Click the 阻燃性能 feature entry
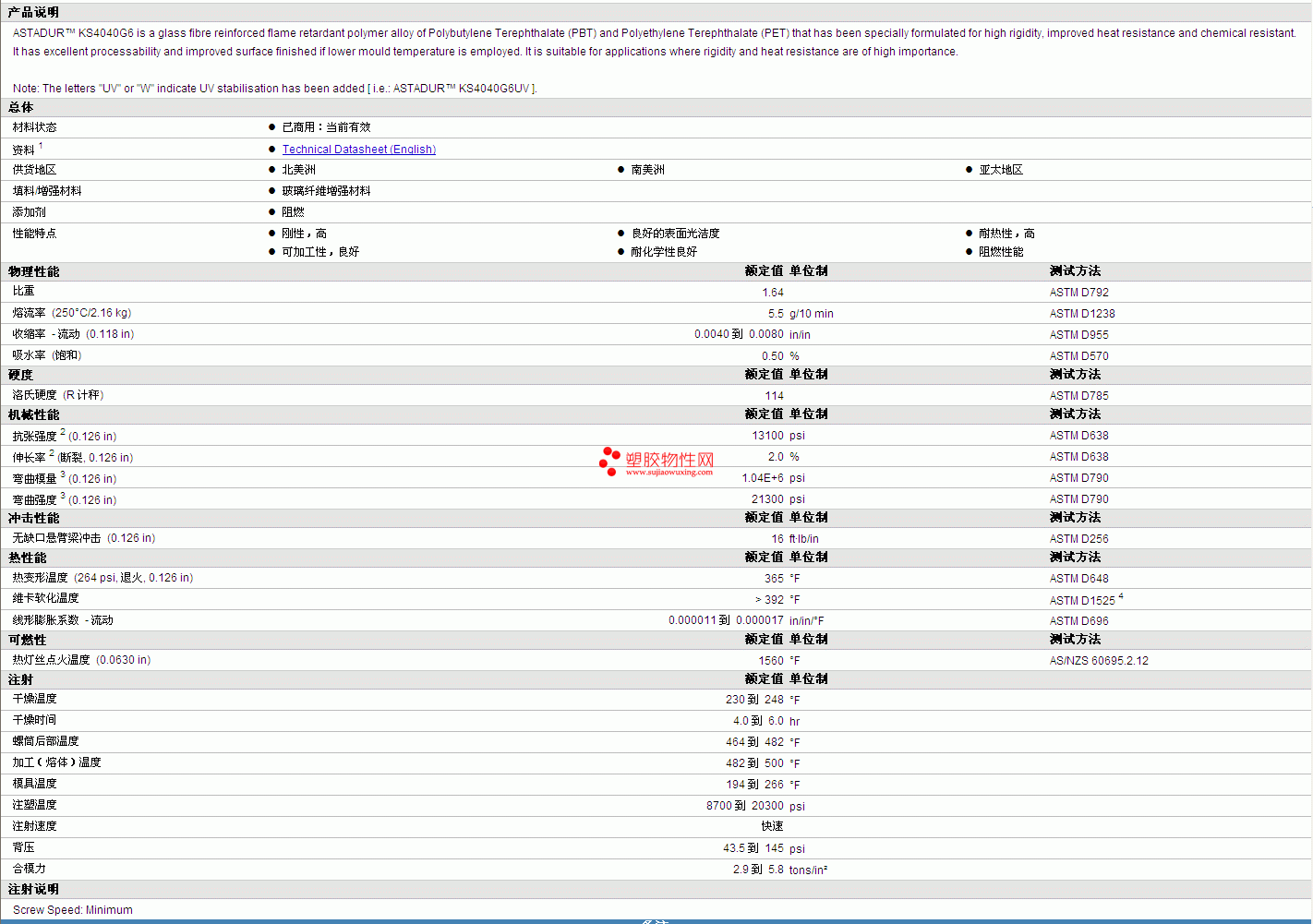 point(1001,252)
